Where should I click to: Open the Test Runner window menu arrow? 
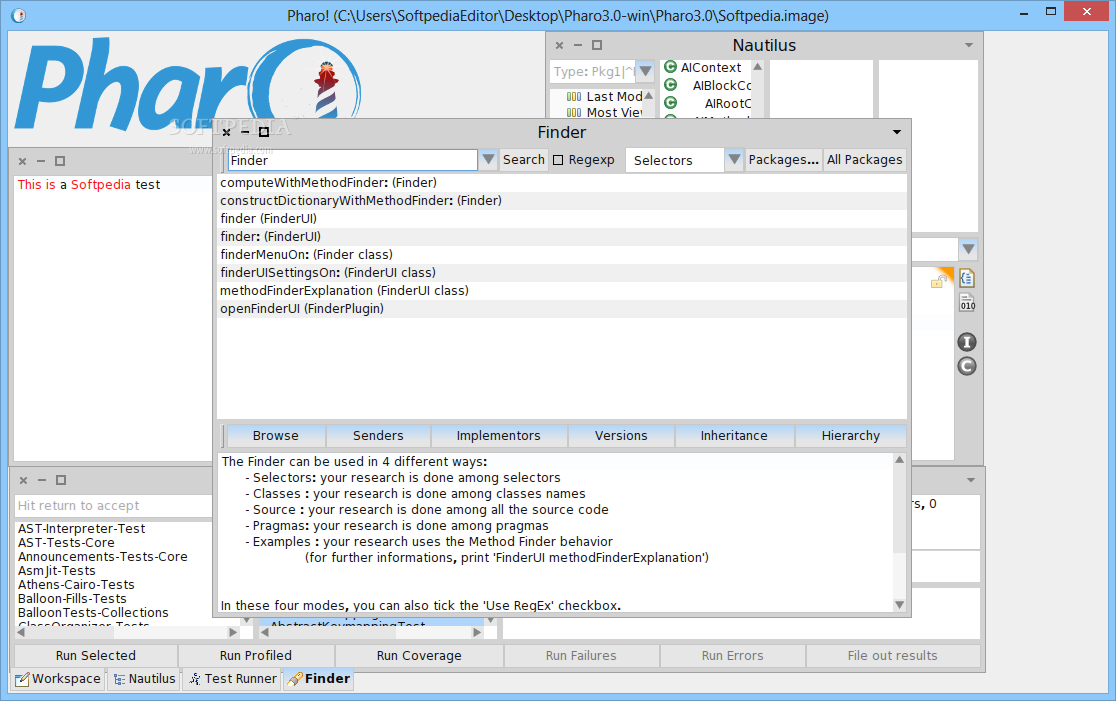(x=970, y=480)
